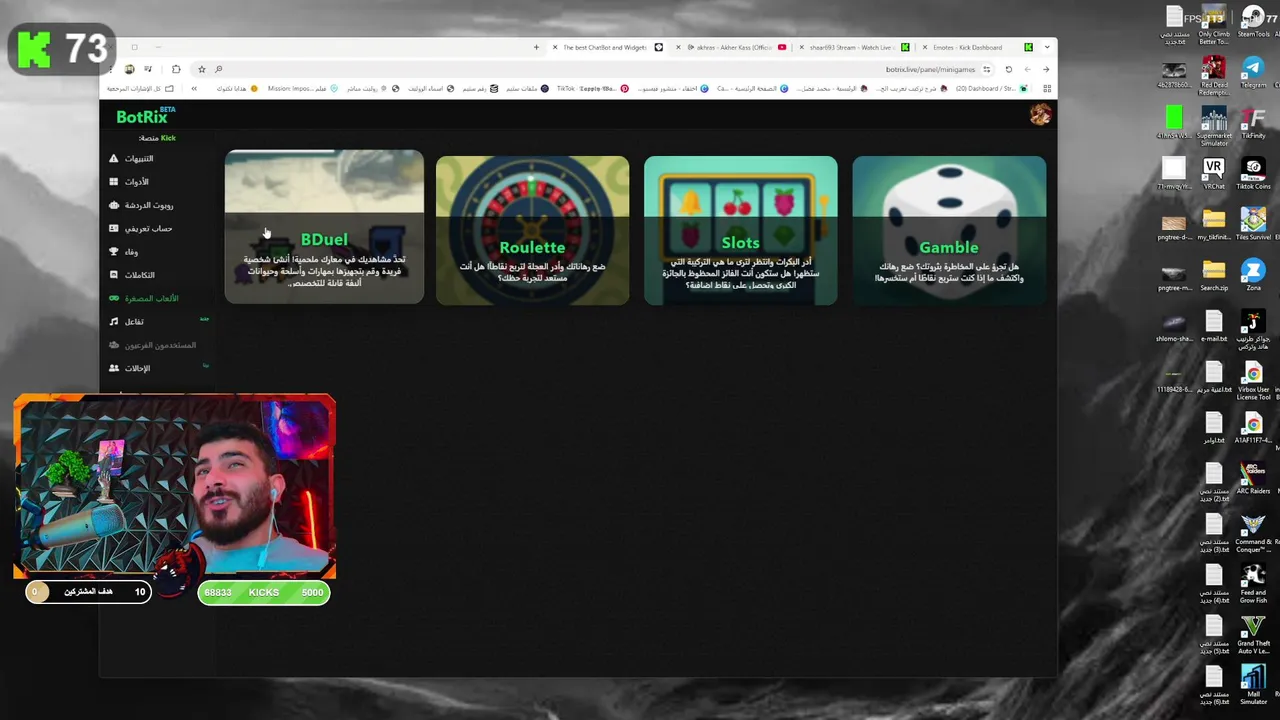This screenshot has height=720, width=1280.
Task: Expand hidden bookmarks with the chevron
Action: (x=194, y=88)
